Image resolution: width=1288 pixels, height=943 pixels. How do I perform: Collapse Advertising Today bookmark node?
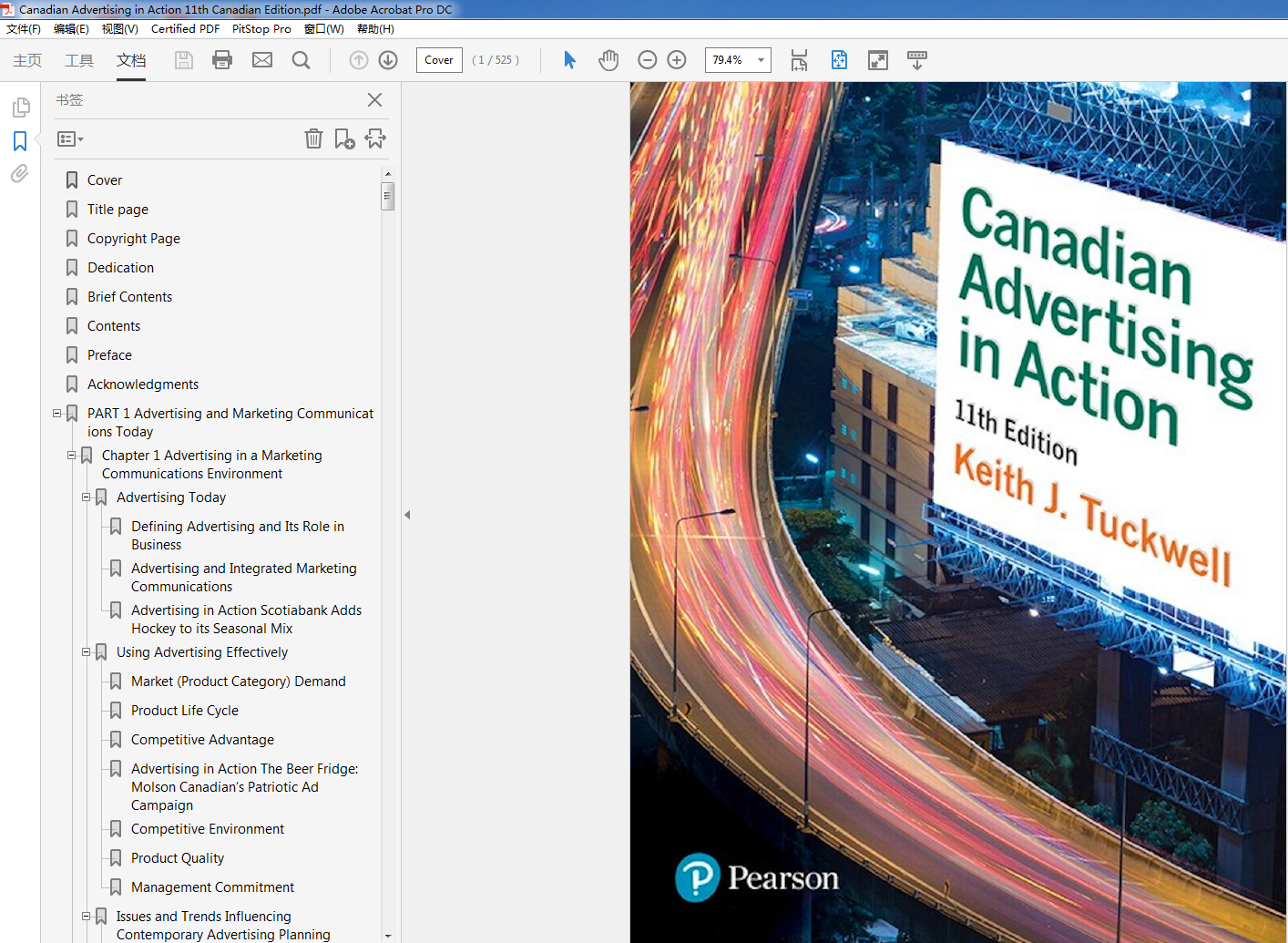86,497
